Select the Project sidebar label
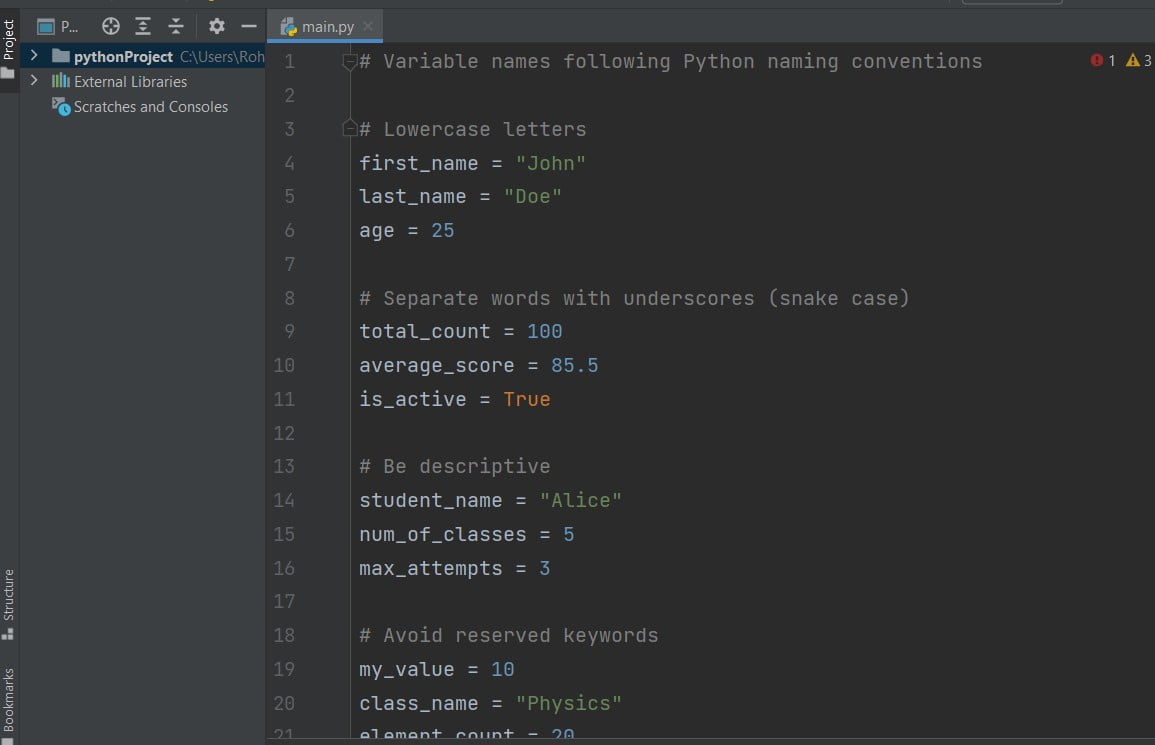The width and height of the screenshot is (1155, 745). click(9, 40)
